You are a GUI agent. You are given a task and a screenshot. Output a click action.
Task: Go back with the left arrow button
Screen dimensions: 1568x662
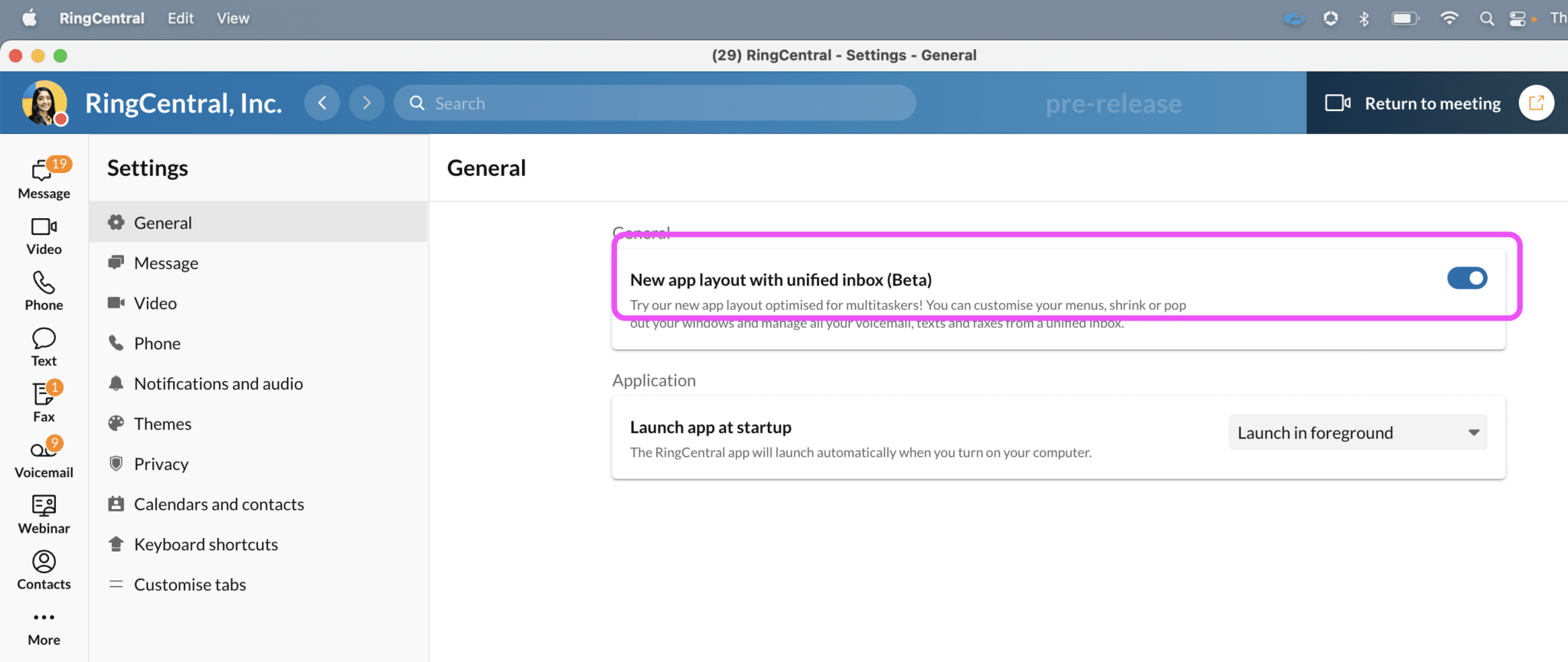322,103
